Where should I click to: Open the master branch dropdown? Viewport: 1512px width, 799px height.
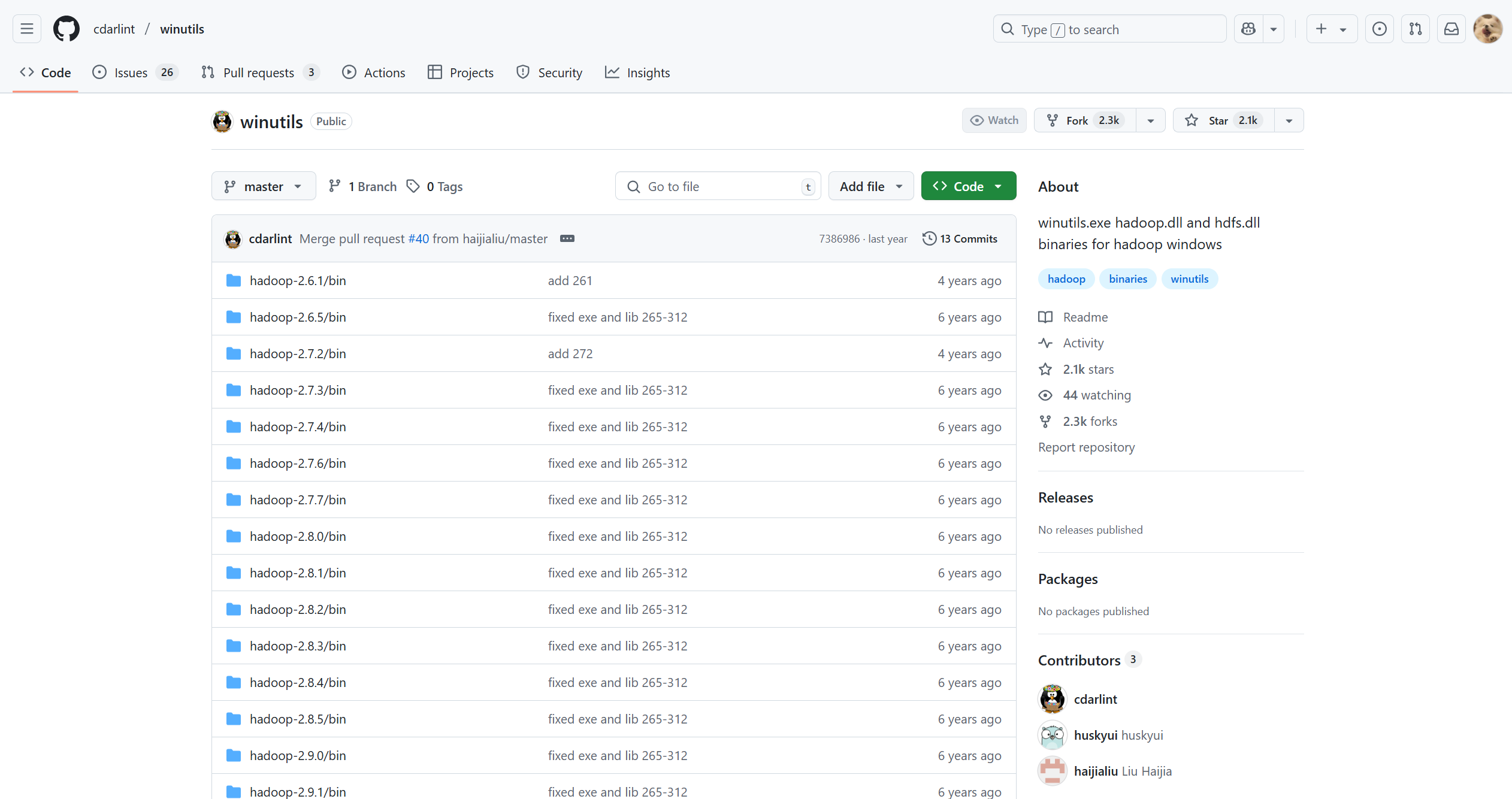point(264,186)
